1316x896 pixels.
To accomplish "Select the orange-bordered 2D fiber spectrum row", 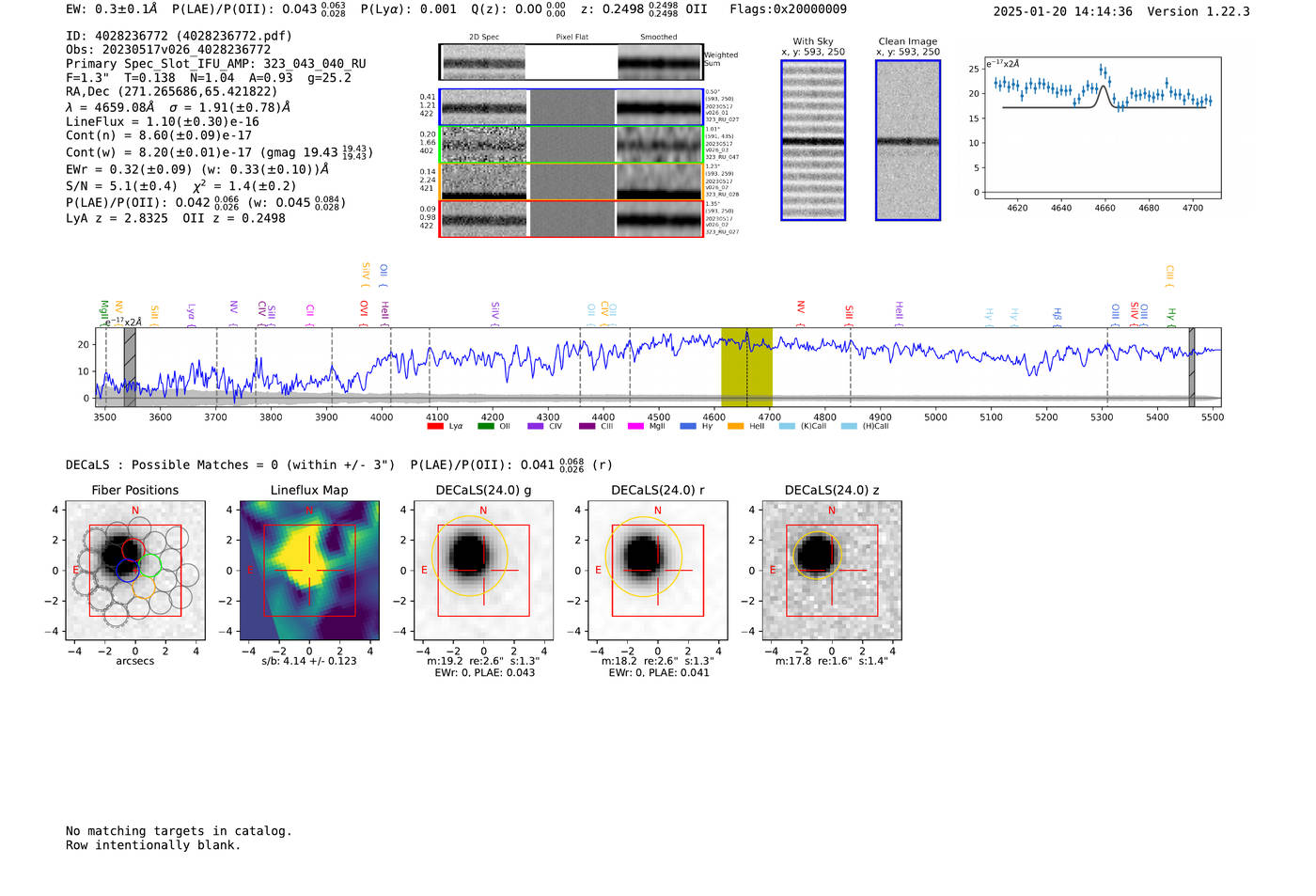I will pos(571,182).
